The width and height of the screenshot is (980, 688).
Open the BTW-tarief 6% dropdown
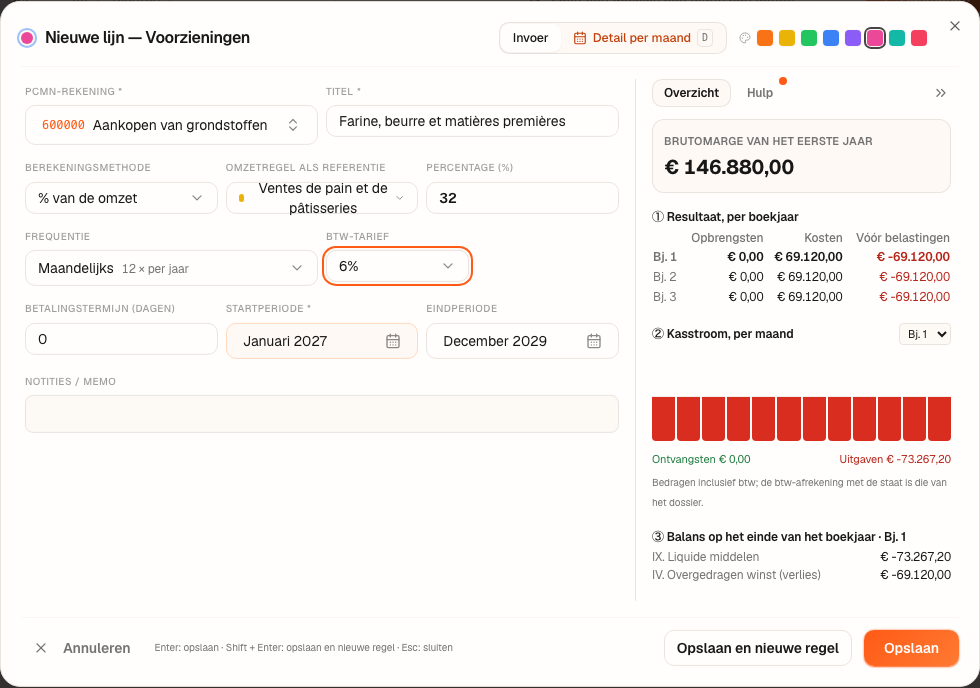tap(397, 266)
